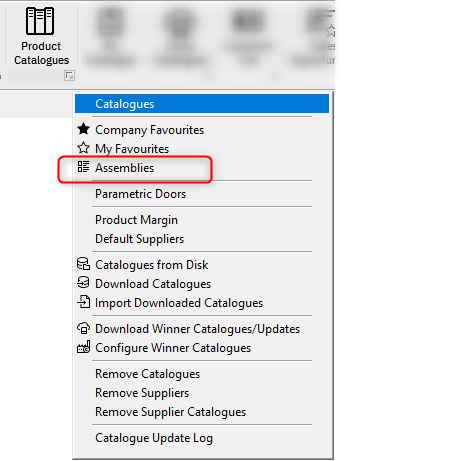Viewport: 474px width, 461px height.
Task: Click the Product Catalogues books icon
Action: (40, 21)
